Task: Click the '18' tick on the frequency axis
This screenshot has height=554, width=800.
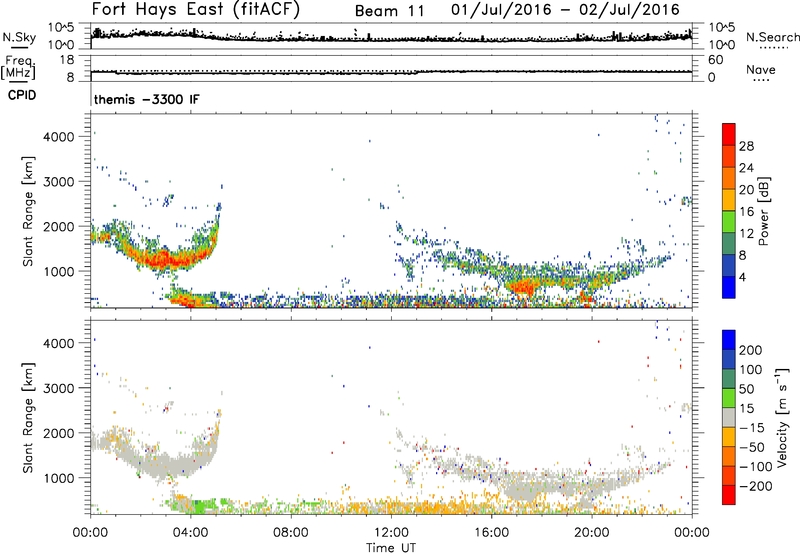Action: 67,59
